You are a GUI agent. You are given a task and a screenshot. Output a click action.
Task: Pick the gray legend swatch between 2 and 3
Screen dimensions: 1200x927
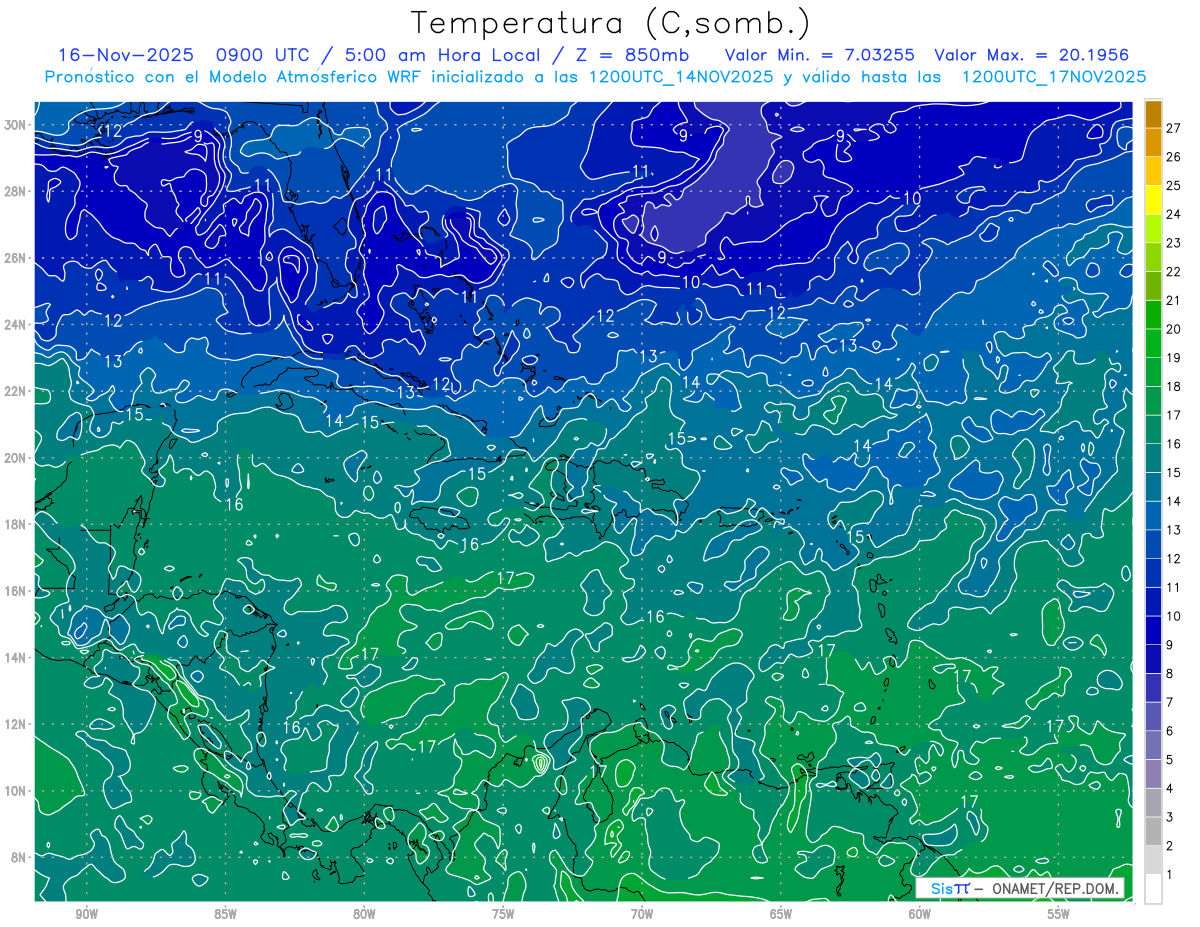coord(1153,831)
